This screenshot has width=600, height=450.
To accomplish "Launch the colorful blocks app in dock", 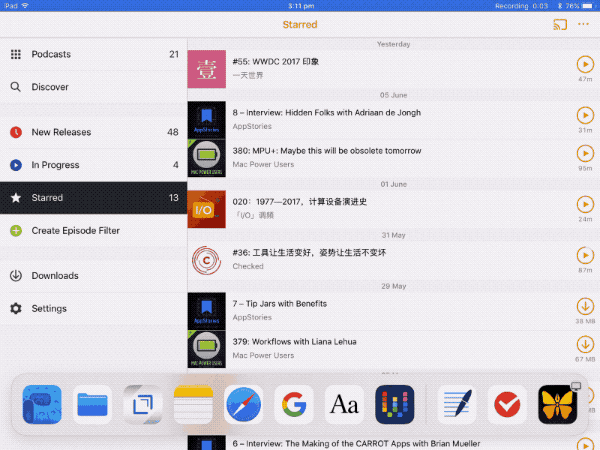I will [x=395, y=404].
